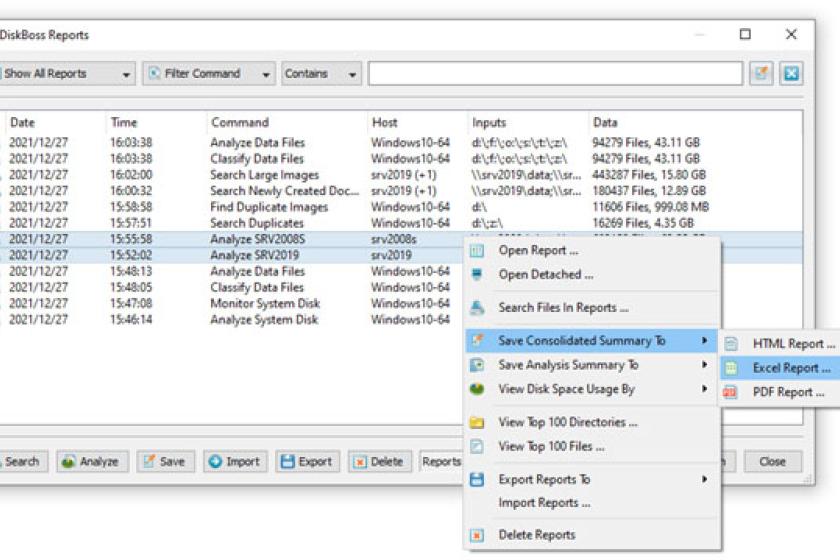Expand Save Analysis Summary To submenu arrow
840x560 pixels.
coord(704,364)
